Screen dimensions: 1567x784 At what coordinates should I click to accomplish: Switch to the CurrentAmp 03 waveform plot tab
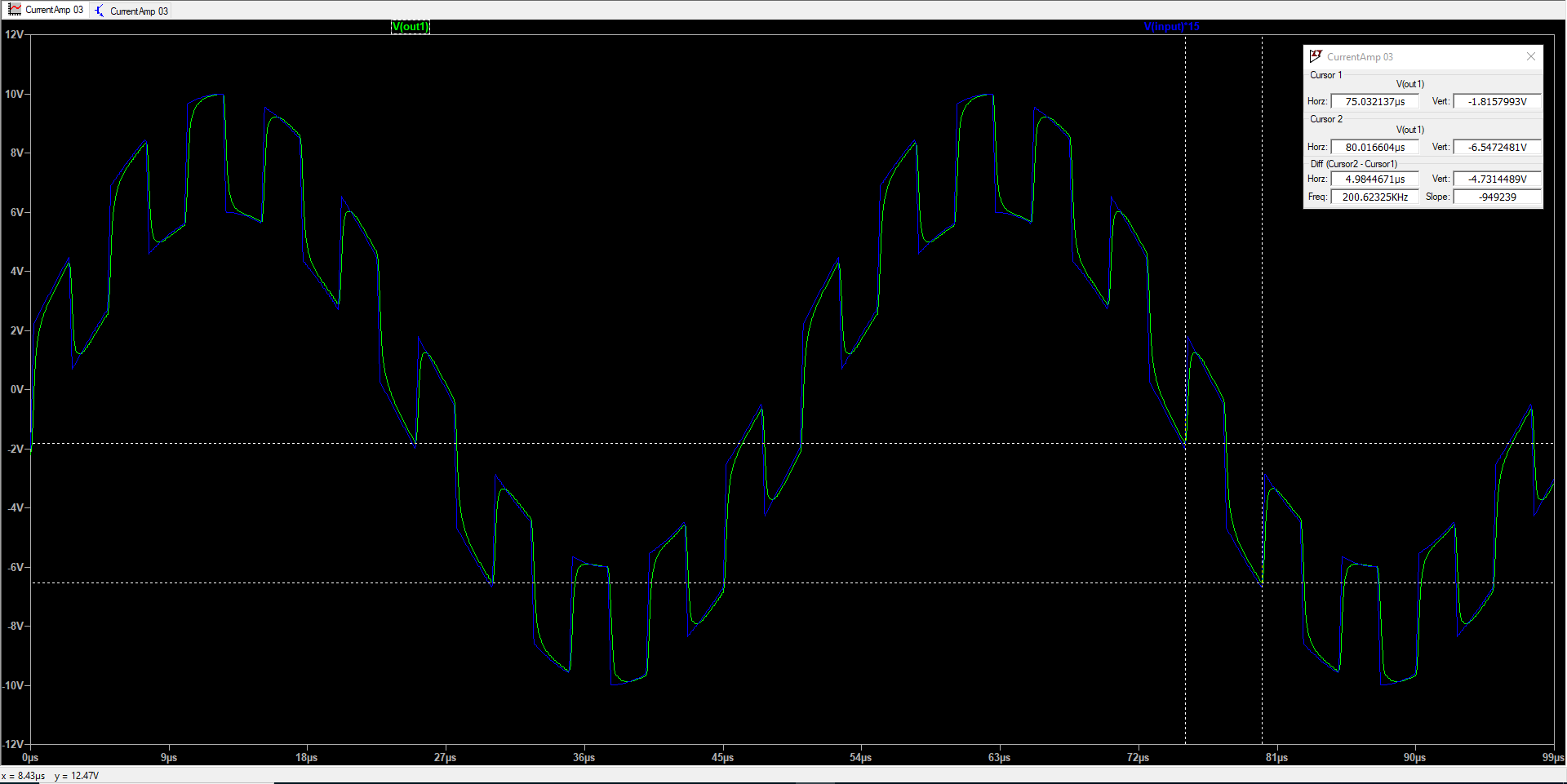46,10
